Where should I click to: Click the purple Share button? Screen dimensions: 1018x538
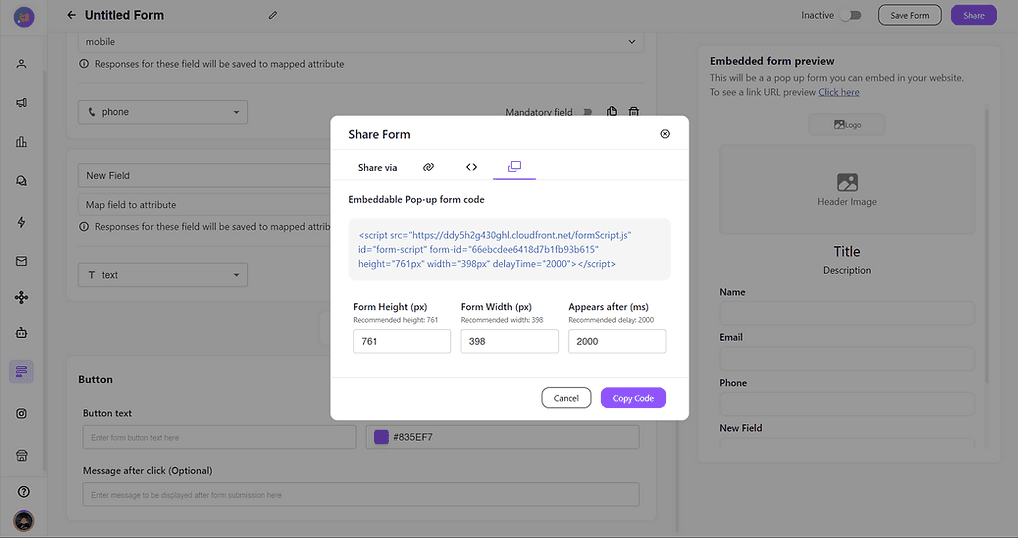(x=973, y=15)
